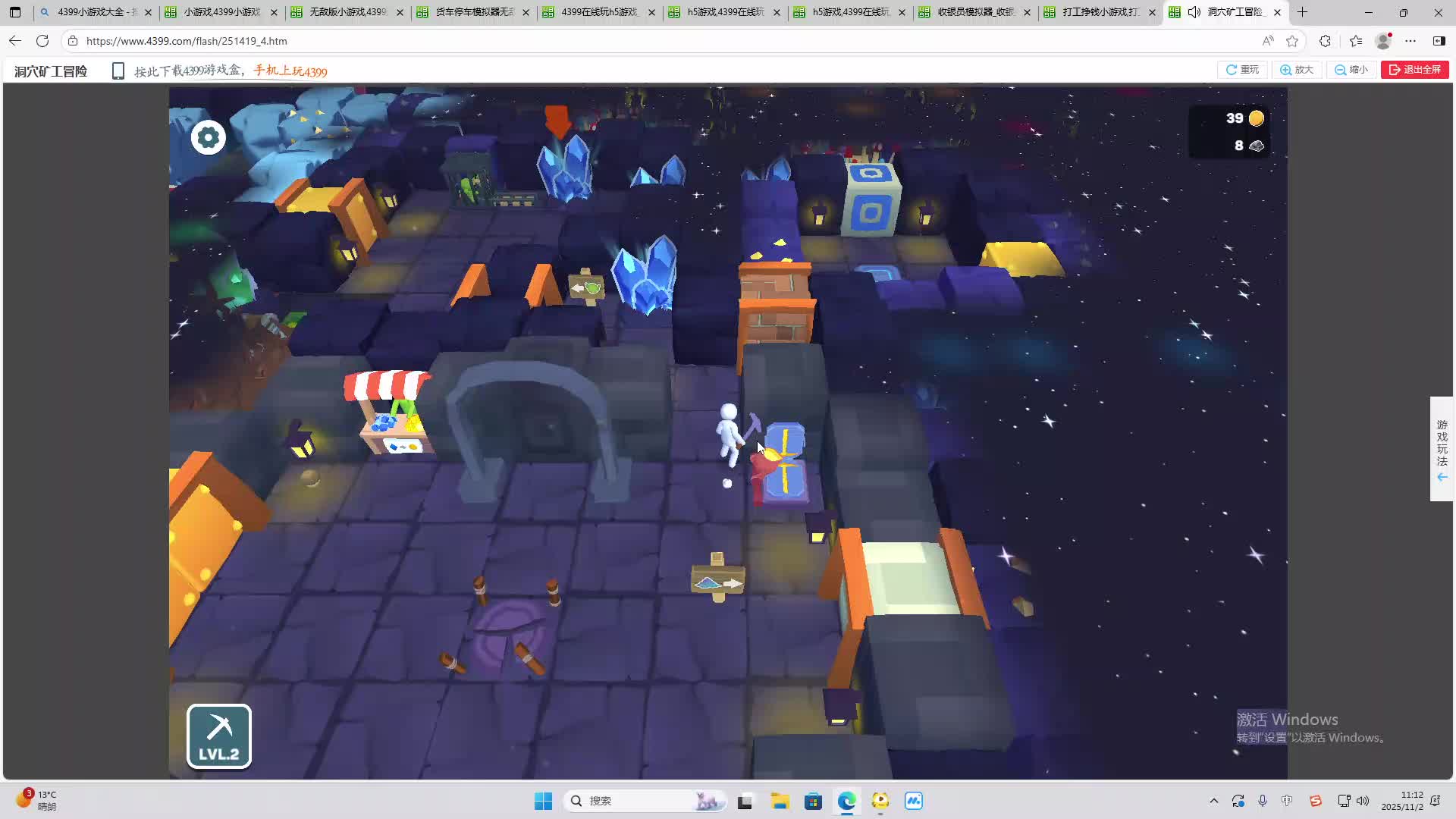
Task: Add page to favorites star icon
Action: click(1292, 41)
